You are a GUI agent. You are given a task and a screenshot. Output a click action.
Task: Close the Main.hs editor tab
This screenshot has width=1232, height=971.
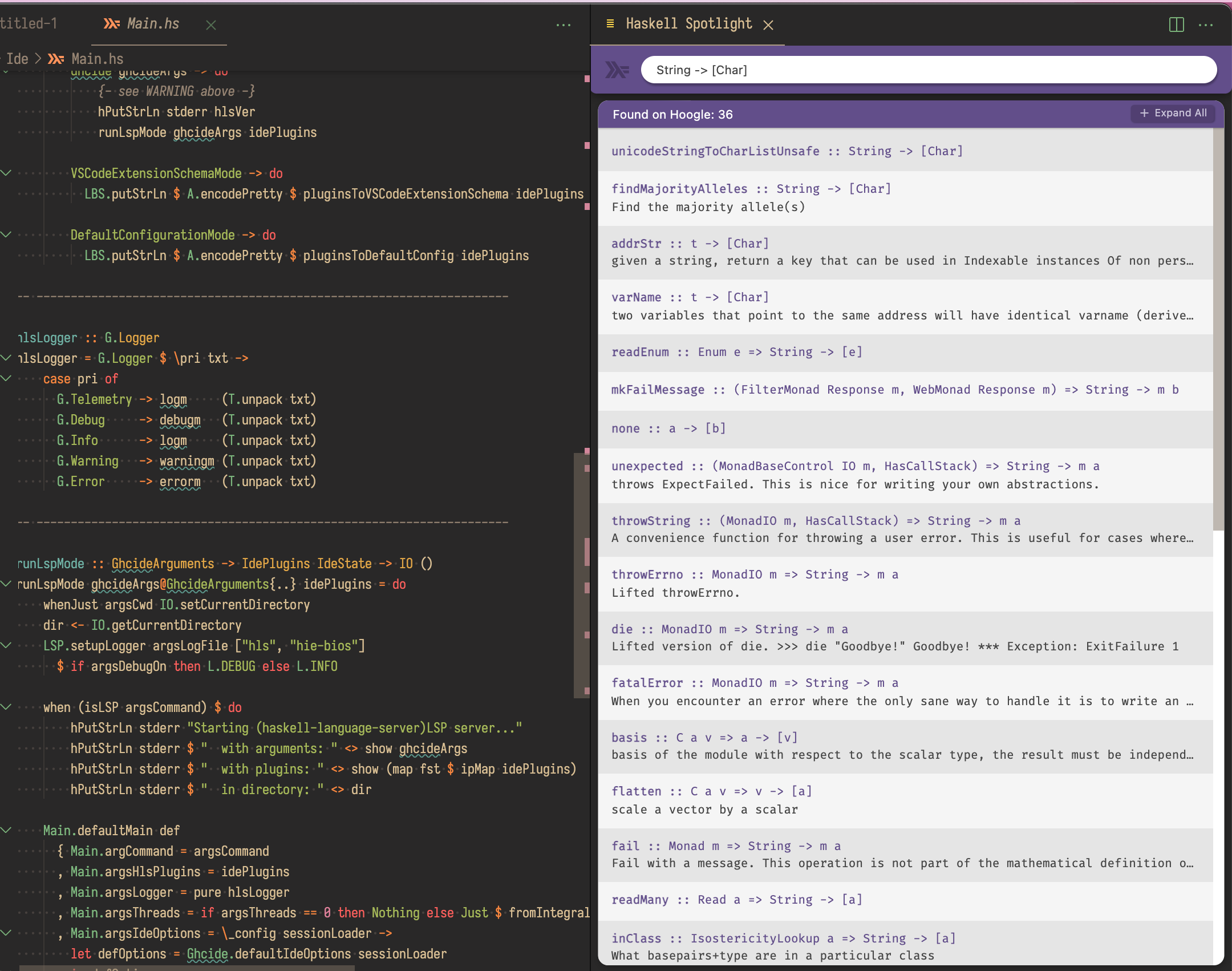coord(211,25)
